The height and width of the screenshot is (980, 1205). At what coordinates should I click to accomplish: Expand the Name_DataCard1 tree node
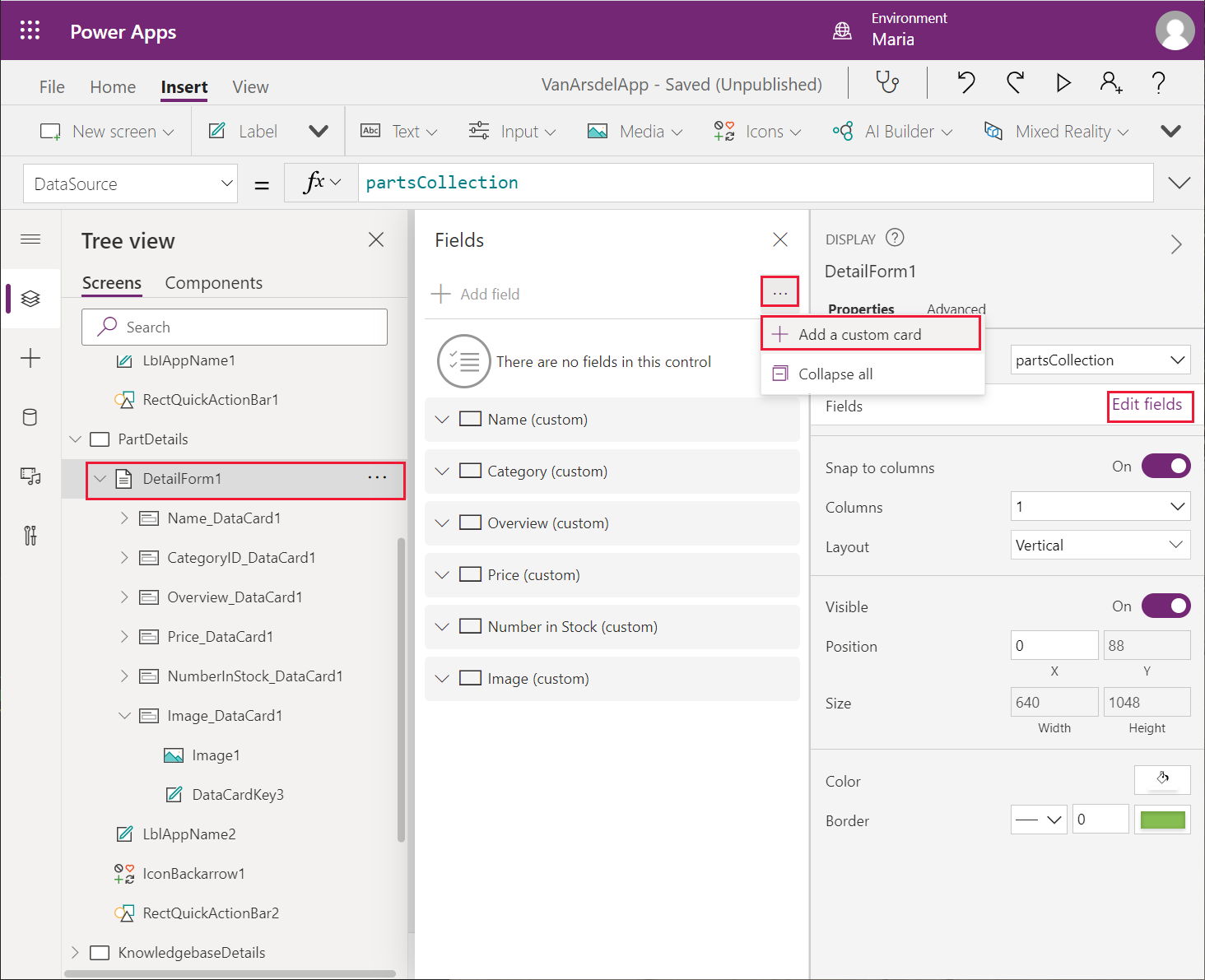(125, 518)
